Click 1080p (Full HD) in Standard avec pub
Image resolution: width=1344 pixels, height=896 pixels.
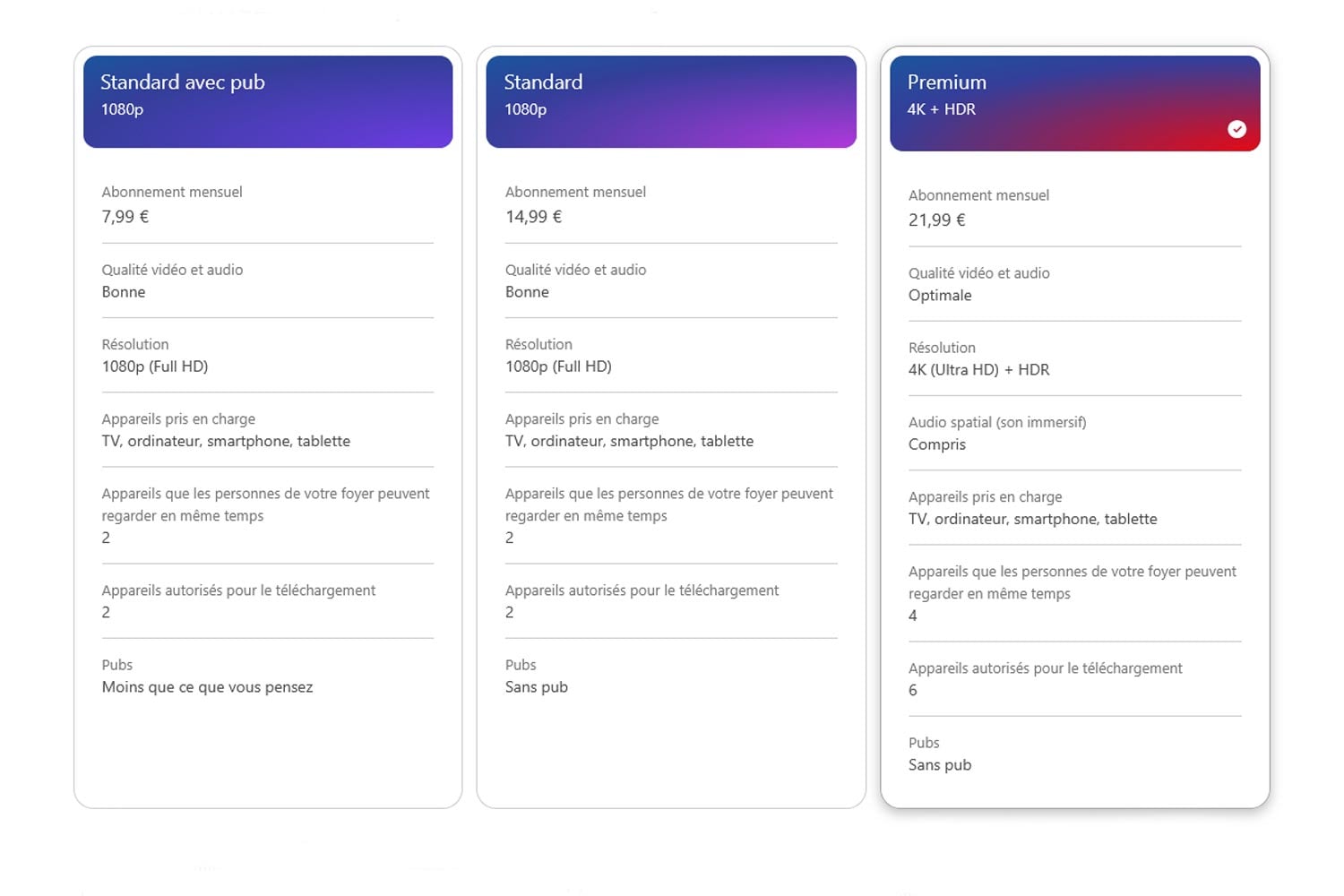154,366
